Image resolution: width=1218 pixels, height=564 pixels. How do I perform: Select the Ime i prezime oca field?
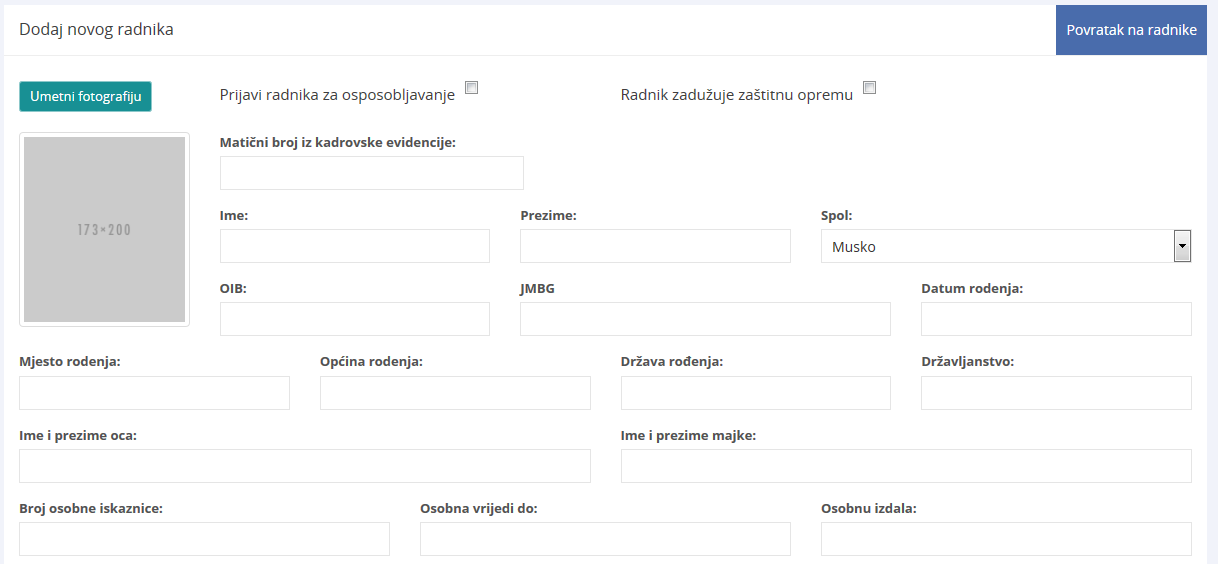coord(304,466)
